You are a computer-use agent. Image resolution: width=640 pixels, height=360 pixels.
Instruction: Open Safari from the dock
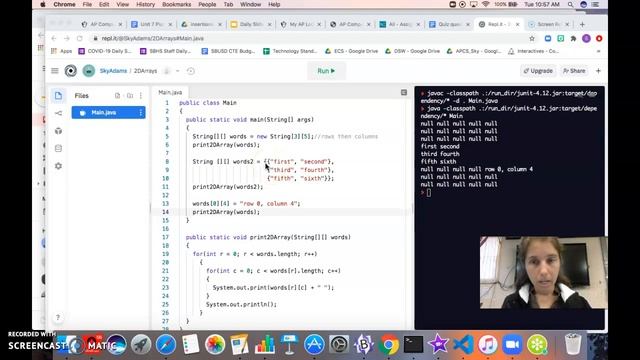(166, 344)
